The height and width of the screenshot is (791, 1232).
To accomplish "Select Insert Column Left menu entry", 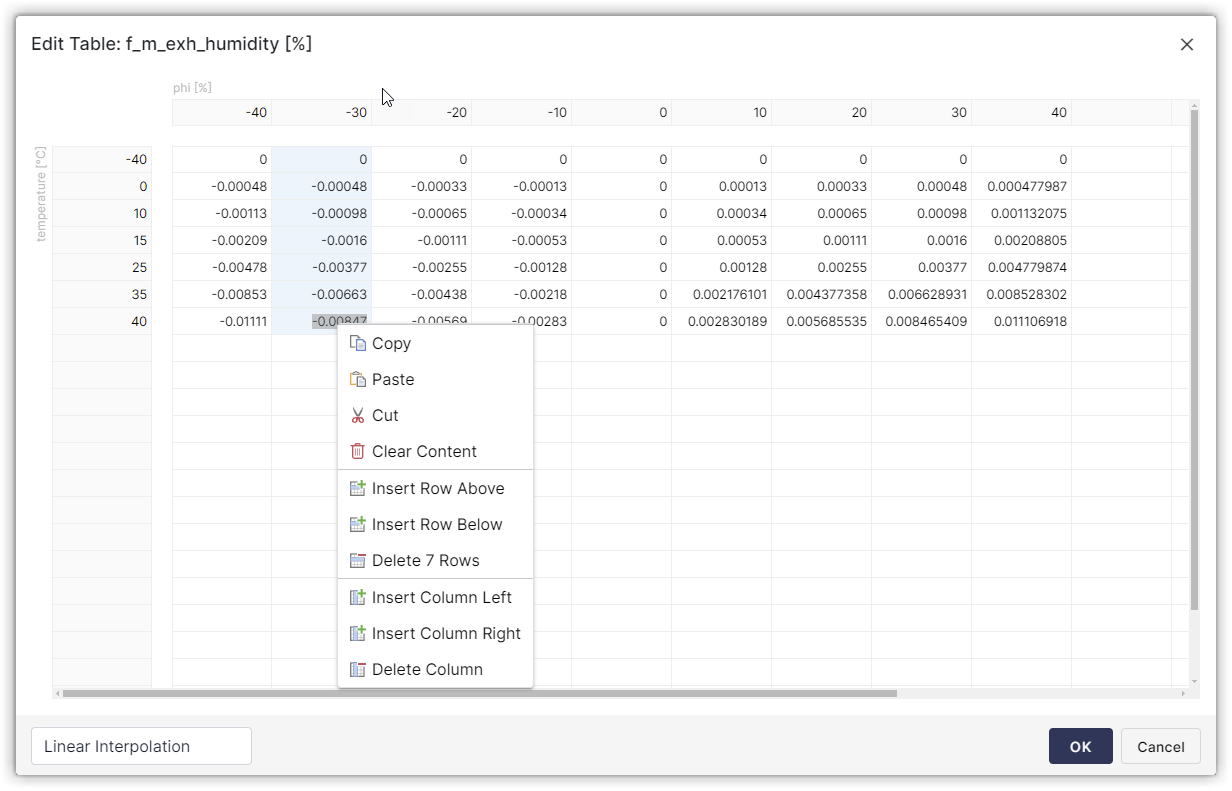I will tap(441, 597).
